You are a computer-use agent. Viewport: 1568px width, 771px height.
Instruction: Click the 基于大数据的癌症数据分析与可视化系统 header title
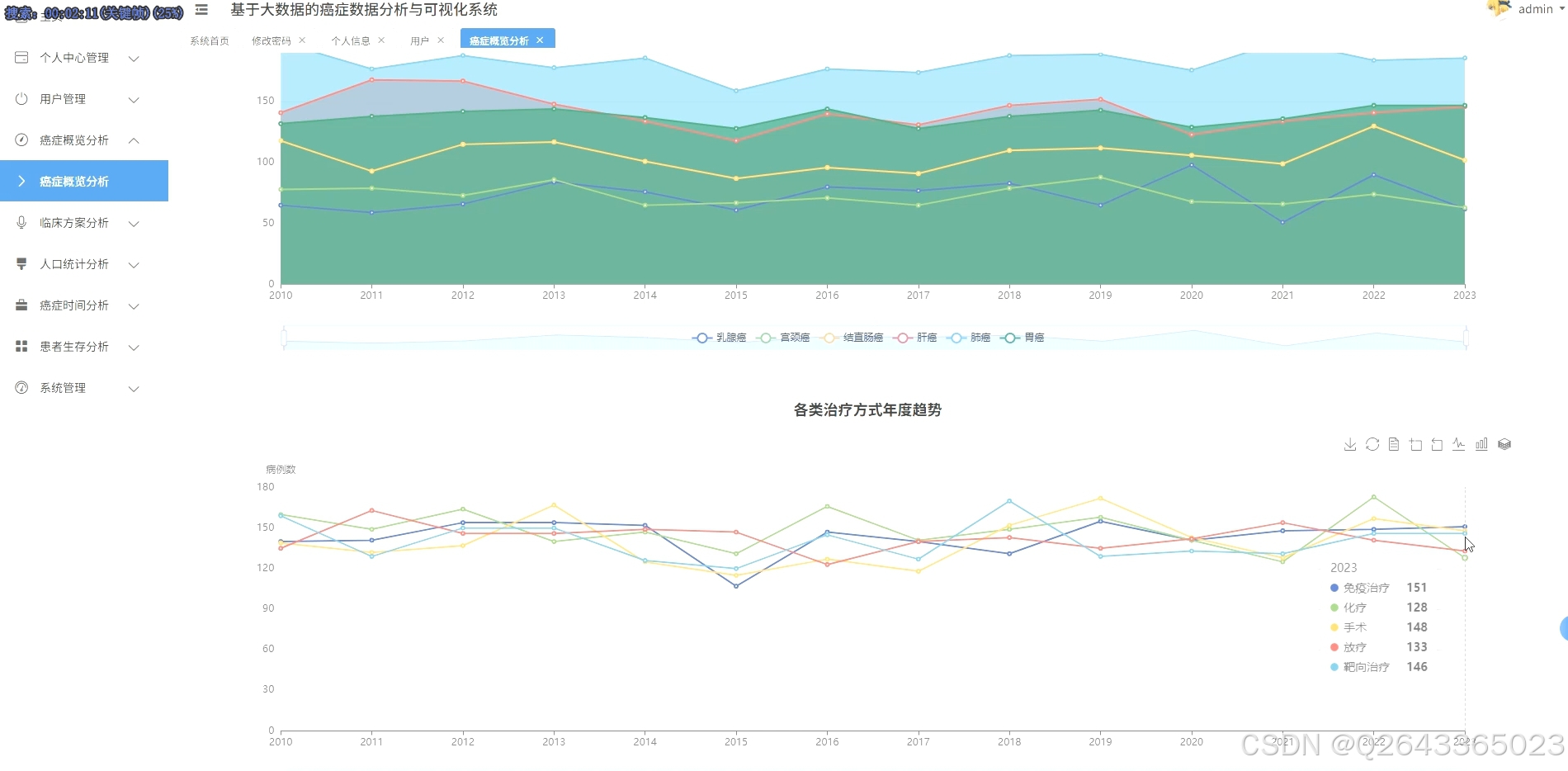[364, 10]
